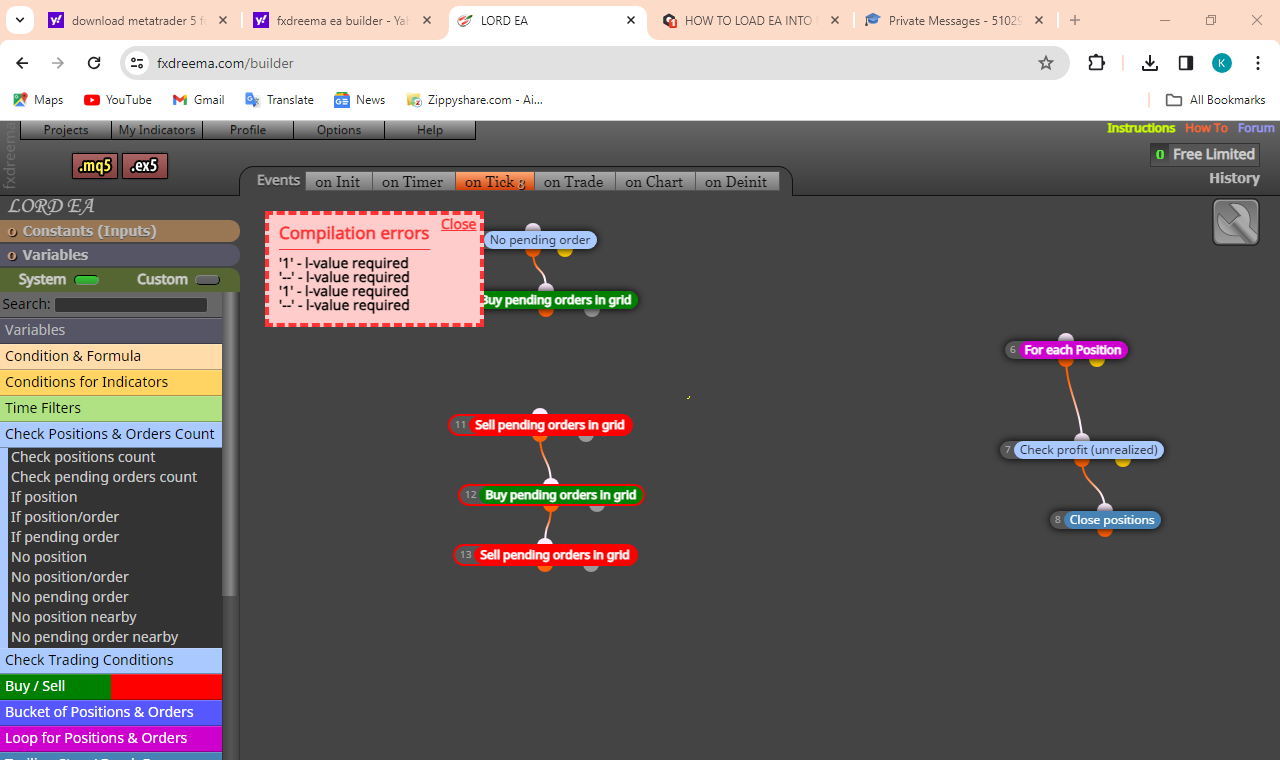Download the .mq5 source file
This screenshot has height=760, width=1280.
pyautogui.click(x=95, y=166)
